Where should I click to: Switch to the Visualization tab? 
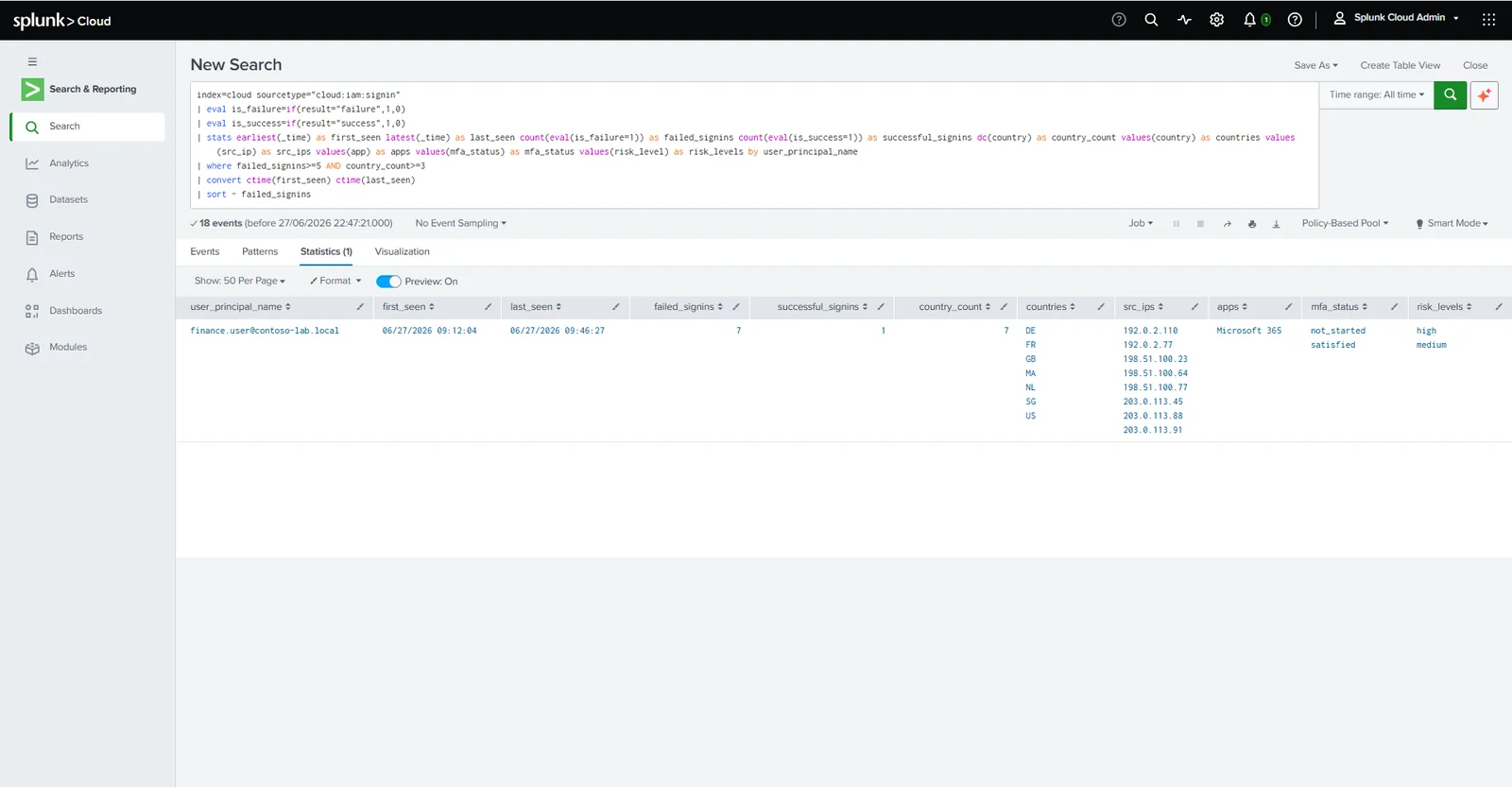point(402,252)
